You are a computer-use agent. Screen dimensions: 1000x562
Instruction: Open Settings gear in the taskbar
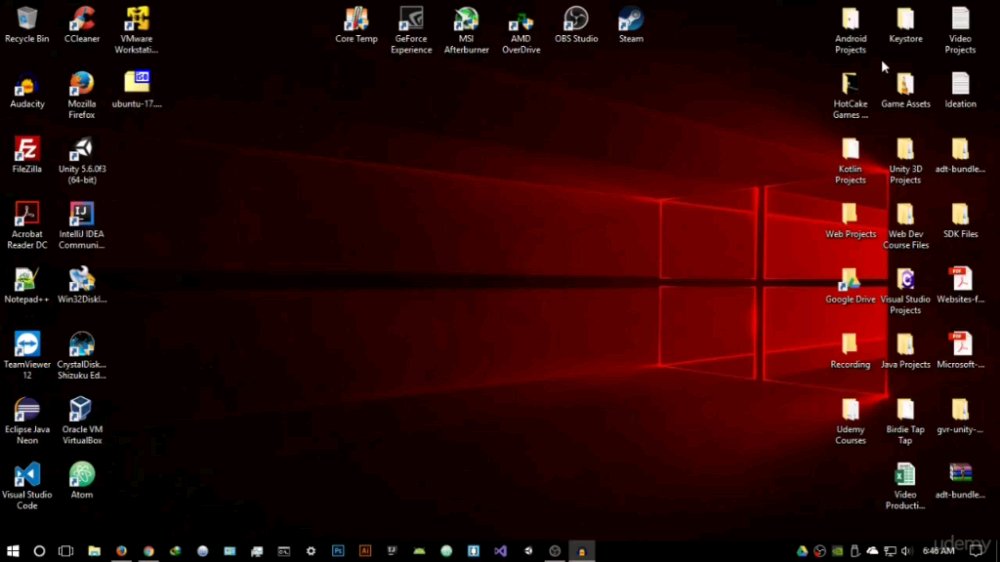[311, 551]
